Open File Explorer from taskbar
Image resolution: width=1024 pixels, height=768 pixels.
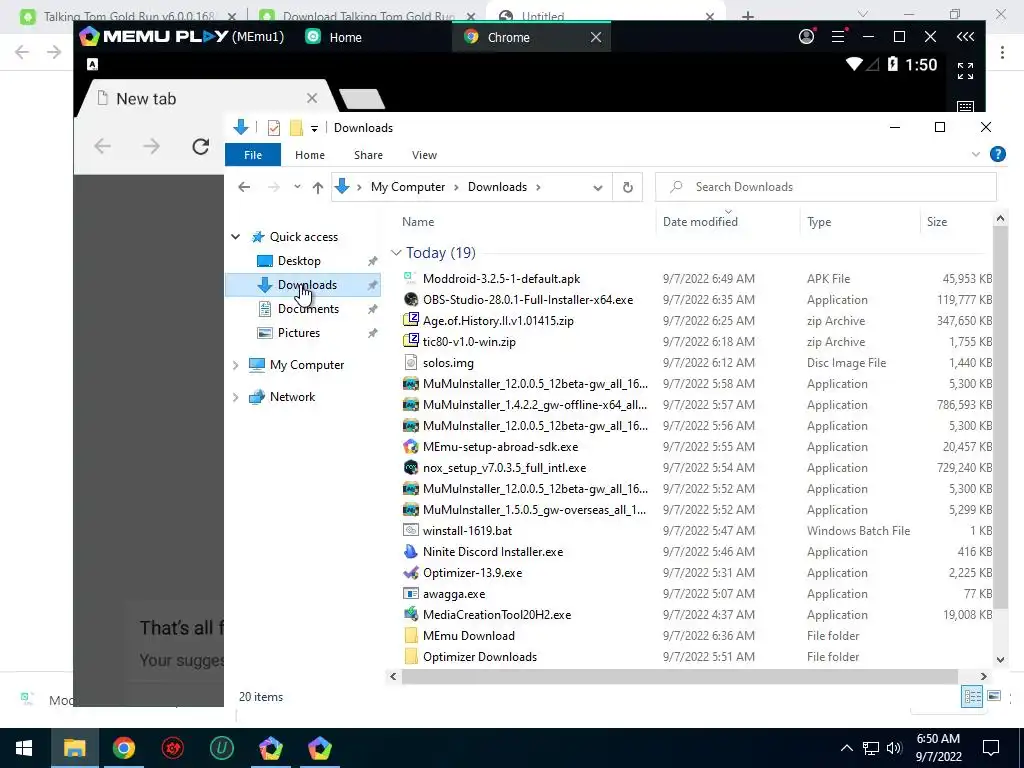click(x=74, y=748)
